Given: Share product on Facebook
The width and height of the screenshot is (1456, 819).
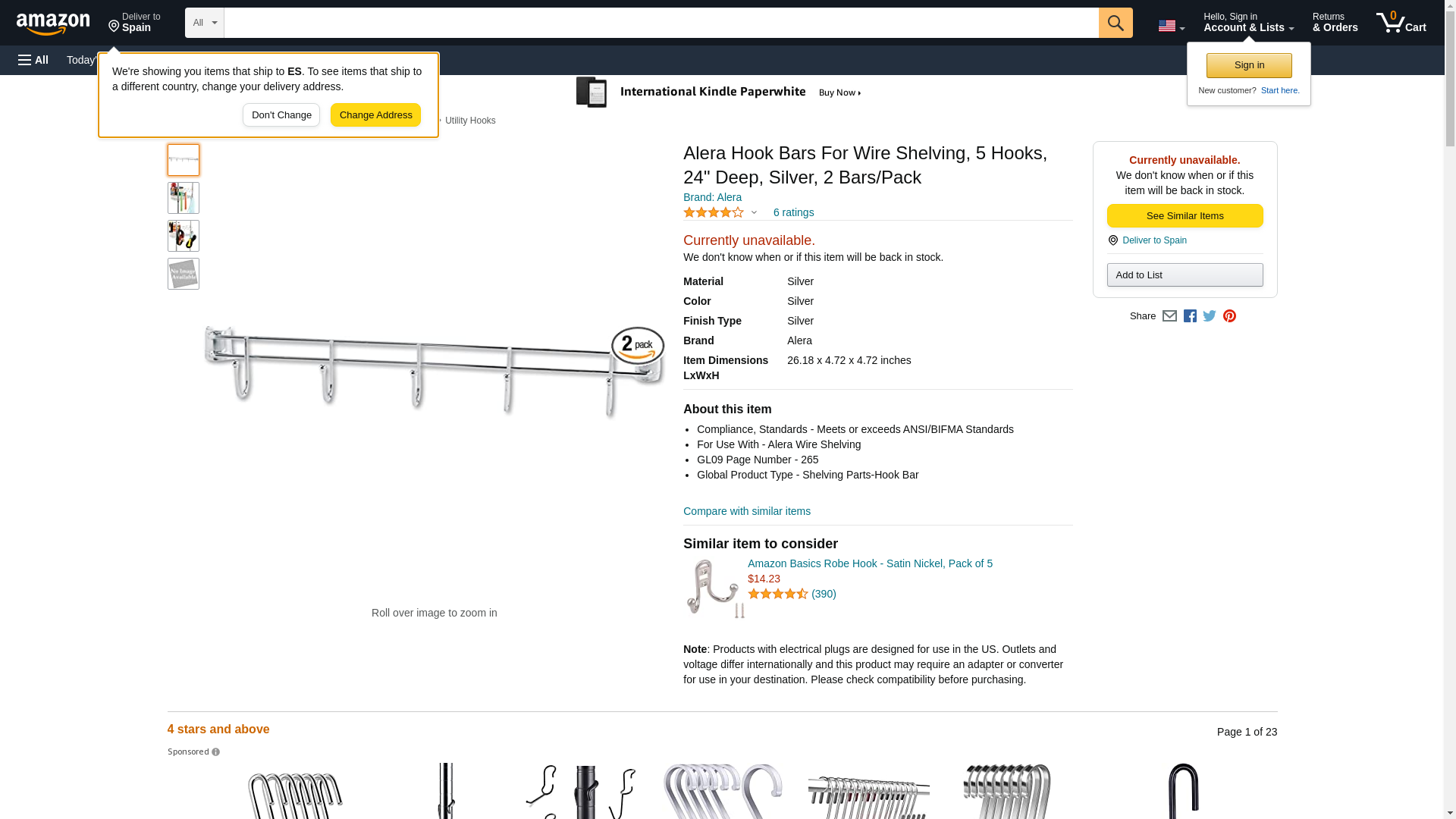Looking at the screenshot, I should coord(1190,316).
